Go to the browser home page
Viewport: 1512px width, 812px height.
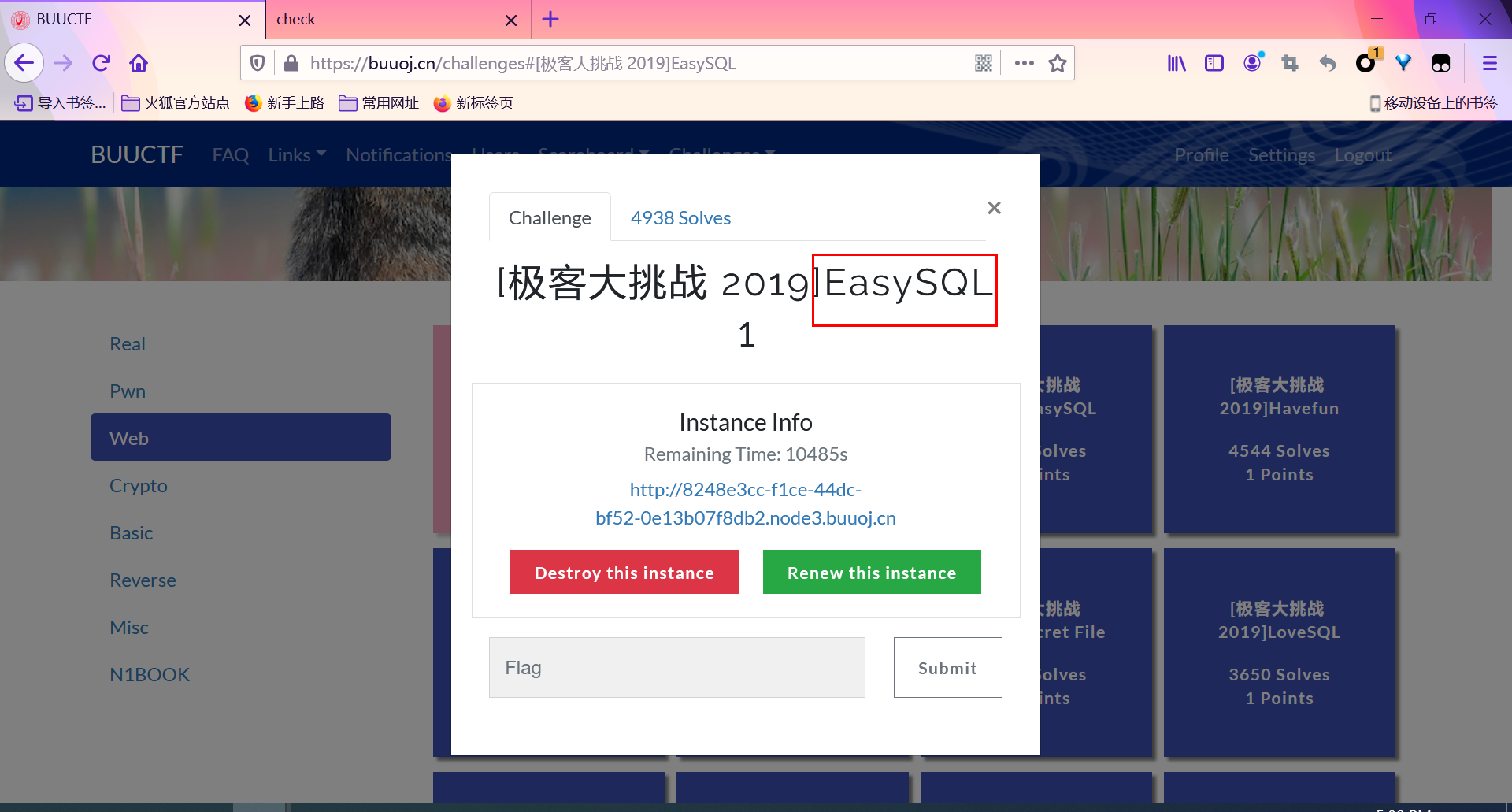click(139, 63)
